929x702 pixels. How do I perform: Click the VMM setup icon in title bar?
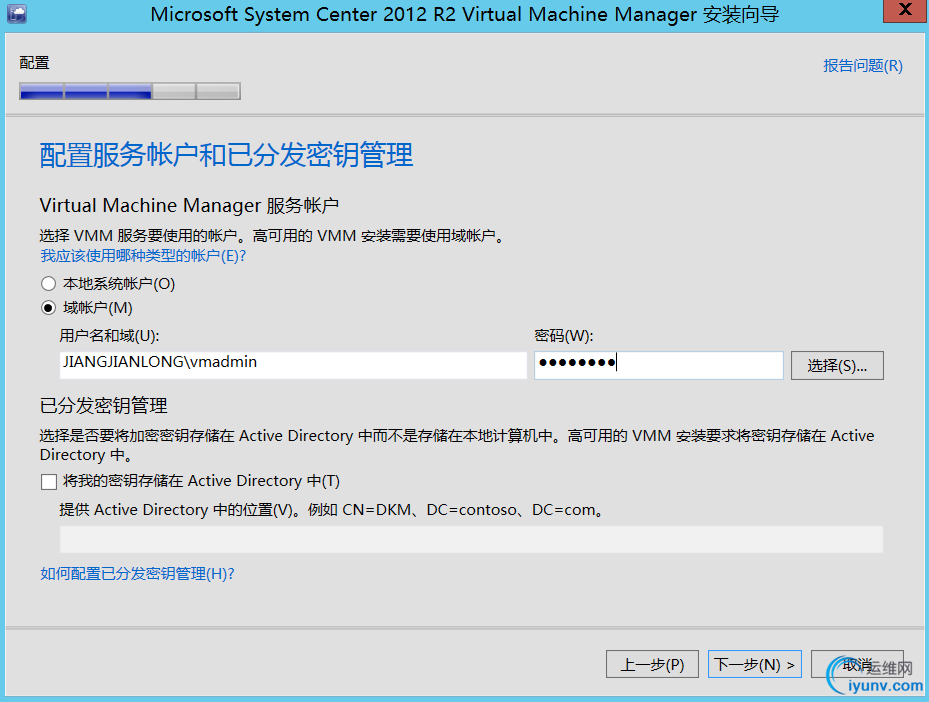(x=16, y=13)
